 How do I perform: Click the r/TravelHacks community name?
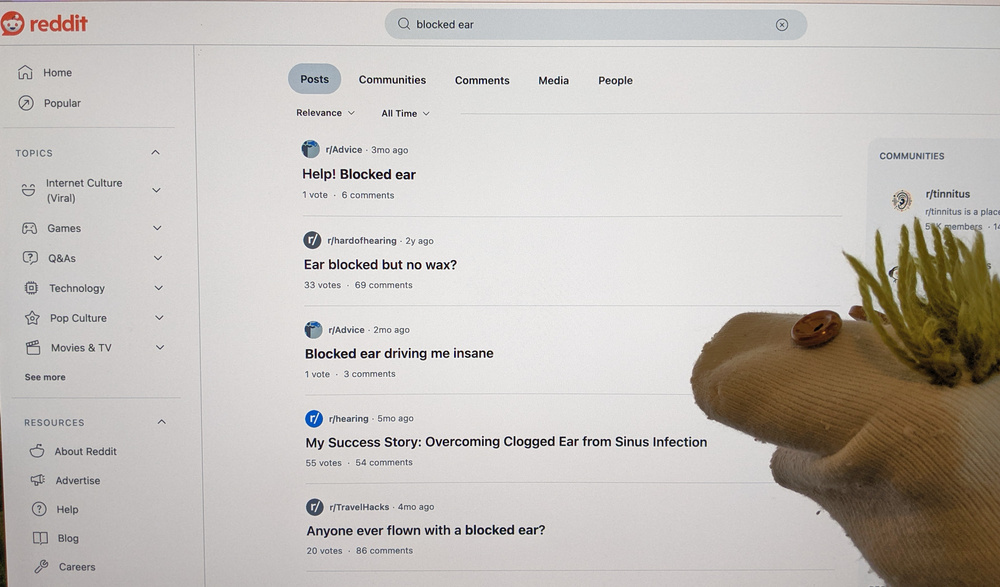click(x=359, y=507)
